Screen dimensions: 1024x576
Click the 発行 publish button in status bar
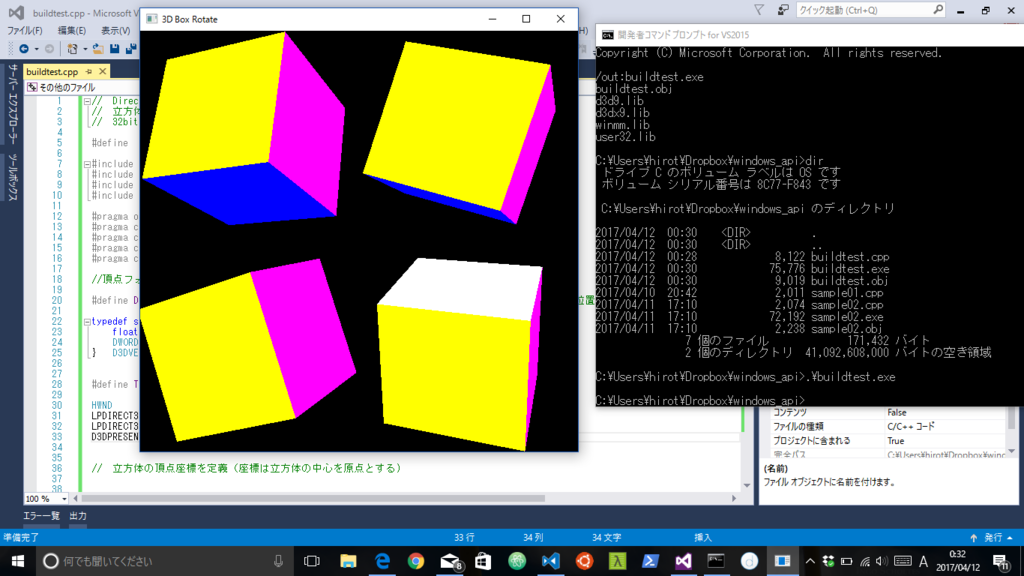pyautogui.click(x=992, y=537)
